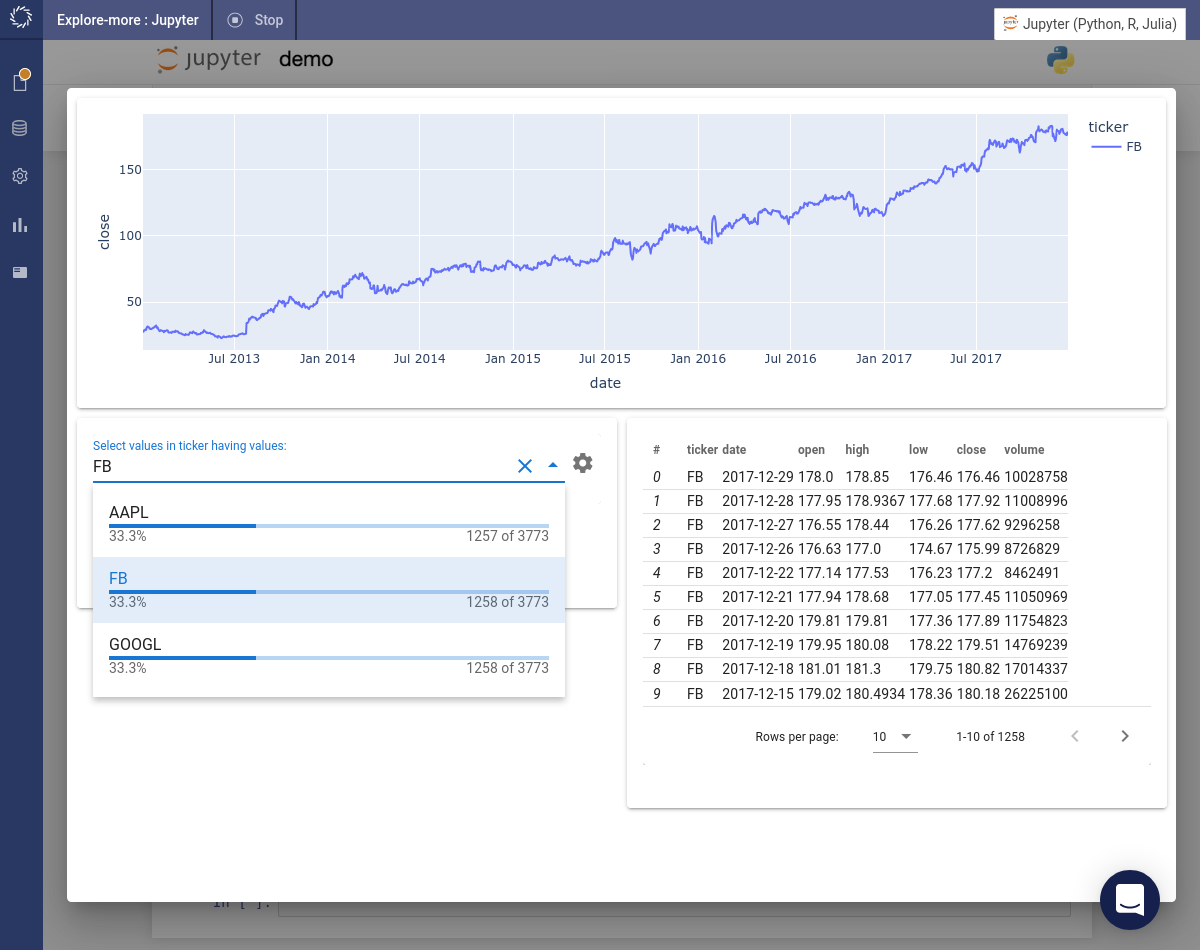Clear the ticker selection with X icon

click(525, 465)
